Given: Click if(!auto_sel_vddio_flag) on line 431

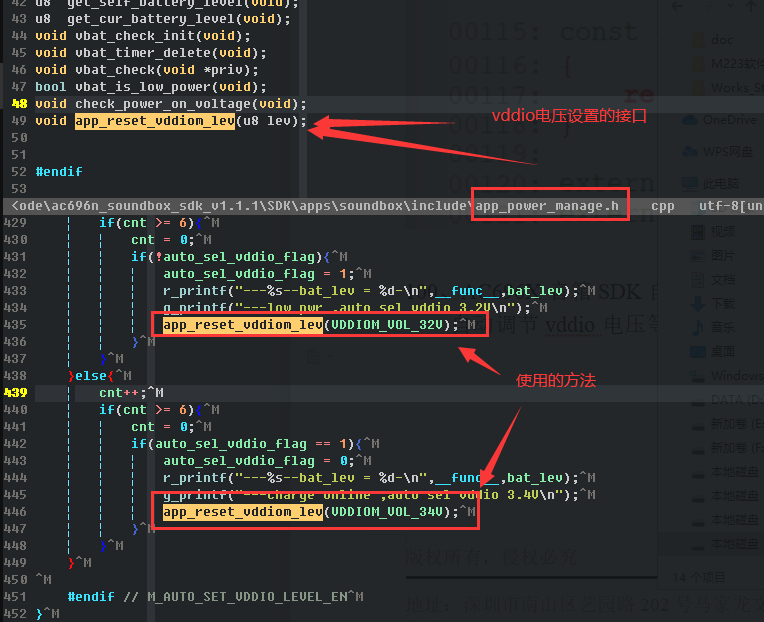Looking at the screenshot, I should tap(231, 257).
